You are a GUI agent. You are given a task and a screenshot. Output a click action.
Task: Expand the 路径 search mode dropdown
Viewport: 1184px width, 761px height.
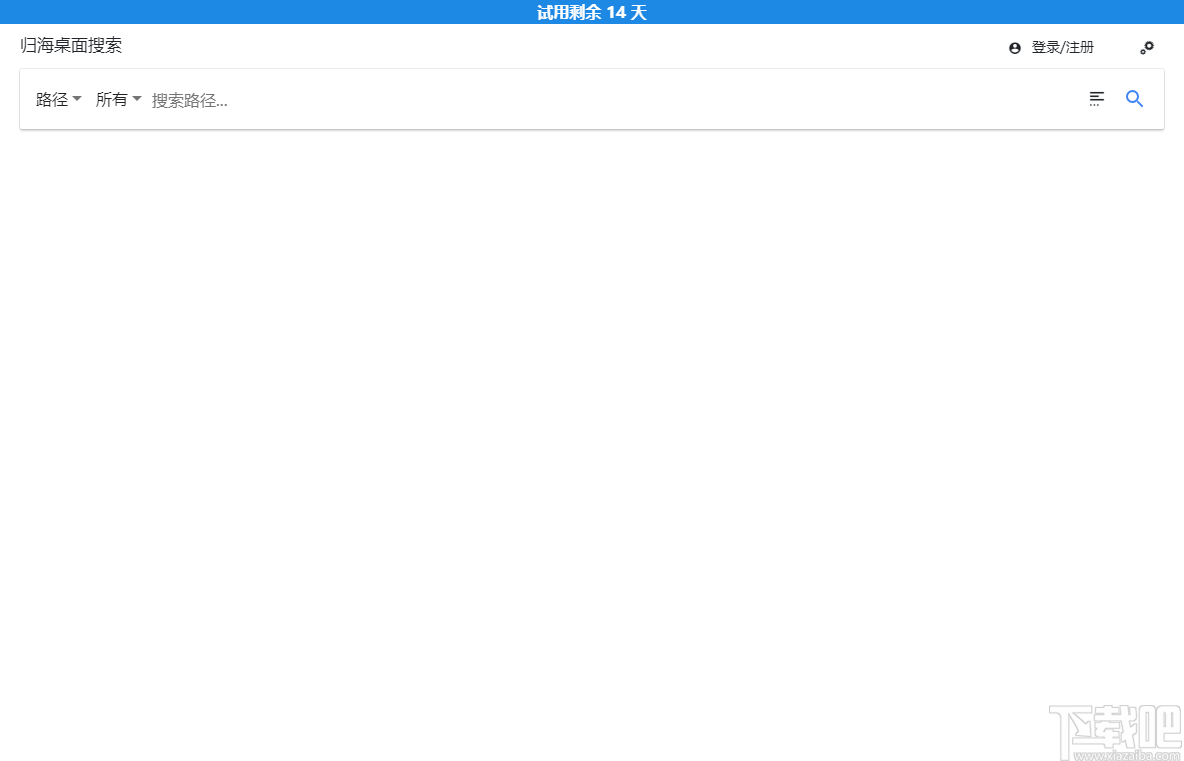59,100
